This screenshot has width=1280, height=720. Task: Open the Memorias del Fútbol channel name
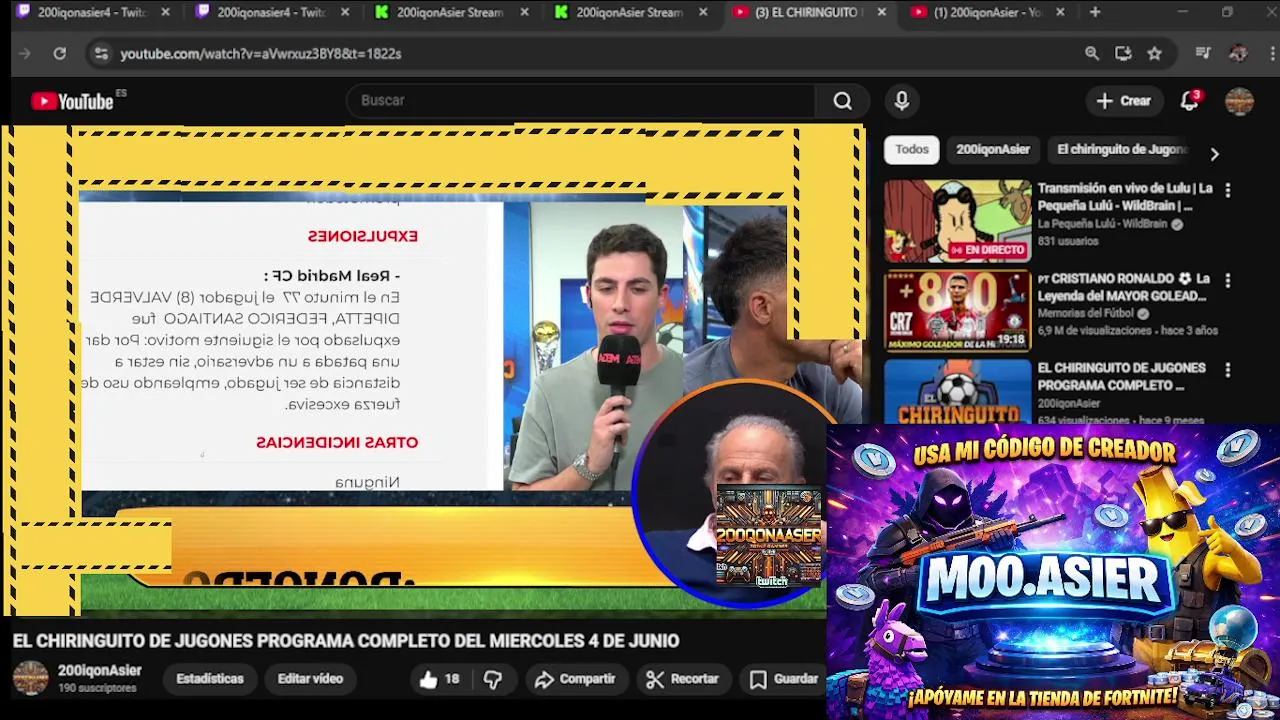[1087, 314]
